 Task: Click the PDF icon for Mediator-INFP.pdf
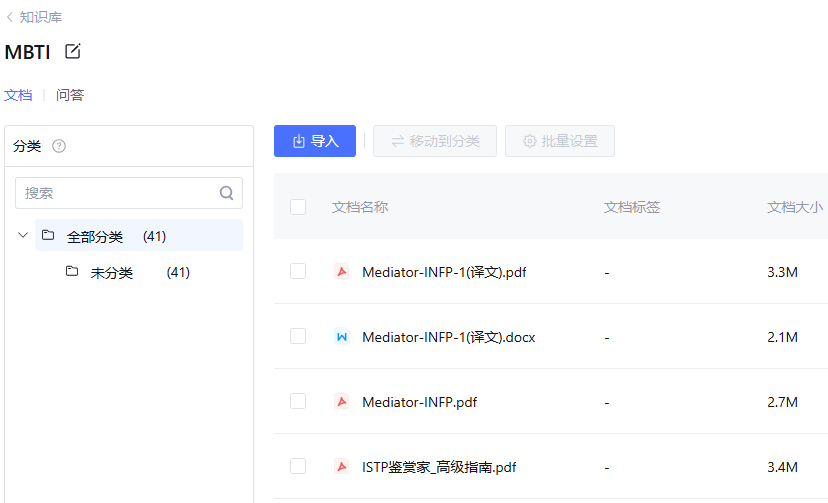tap(341, 402)
